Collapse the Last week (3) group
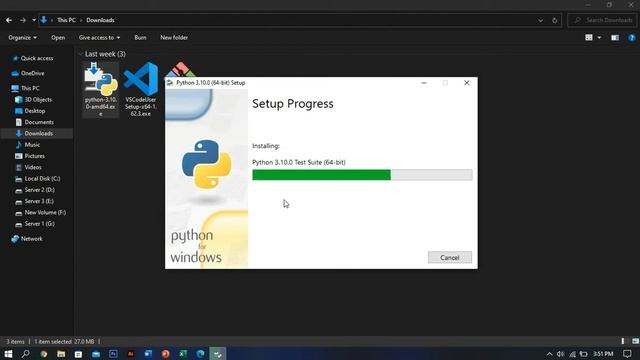The image size is (640, 360). (80, 54)
